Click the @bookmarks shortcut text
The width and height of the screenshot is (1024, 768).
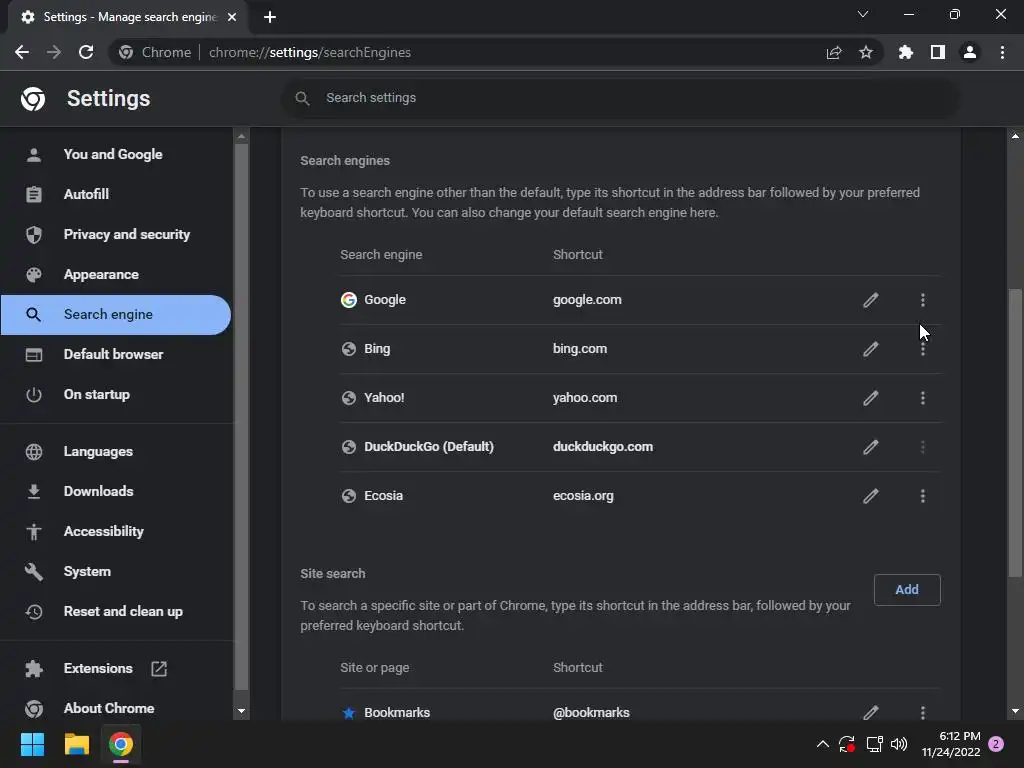(x=591, y=712)
